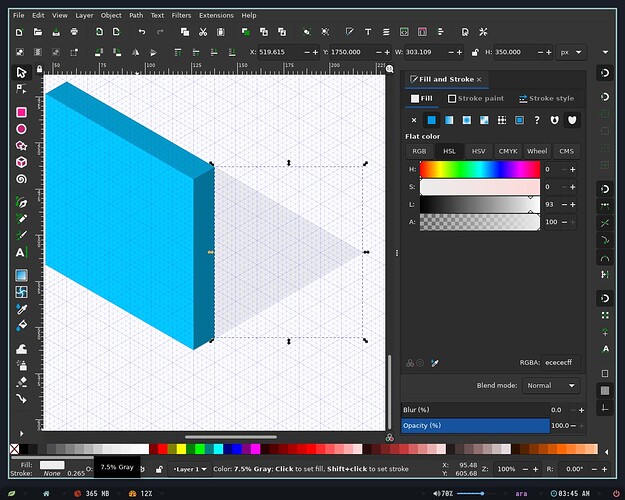Set fill to No paint X
625x500 pixels.
click(x=414, y=120)
